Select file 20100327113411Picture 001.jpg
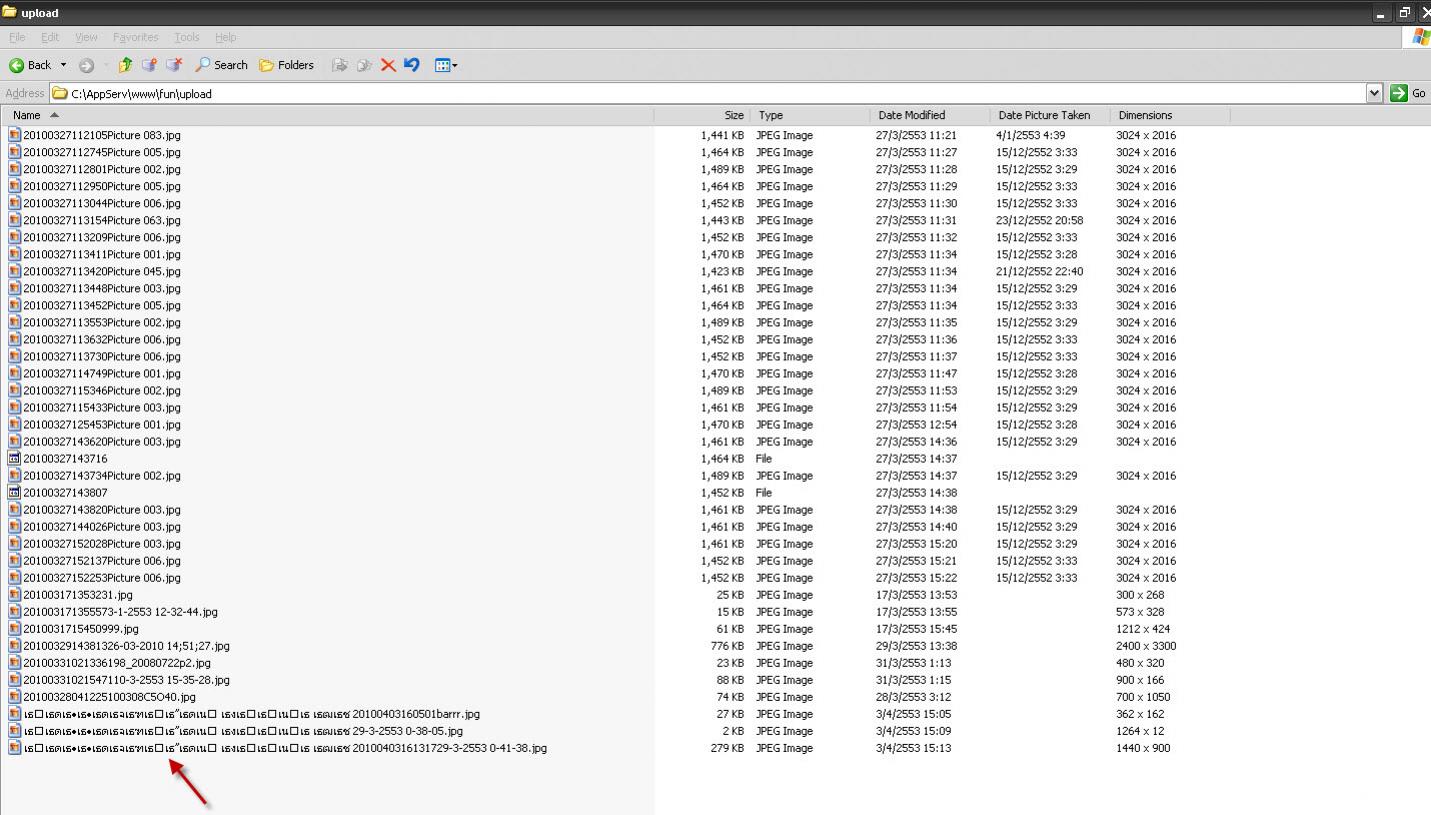Viewport: 1431px width, 815px height. coord(102,254)
